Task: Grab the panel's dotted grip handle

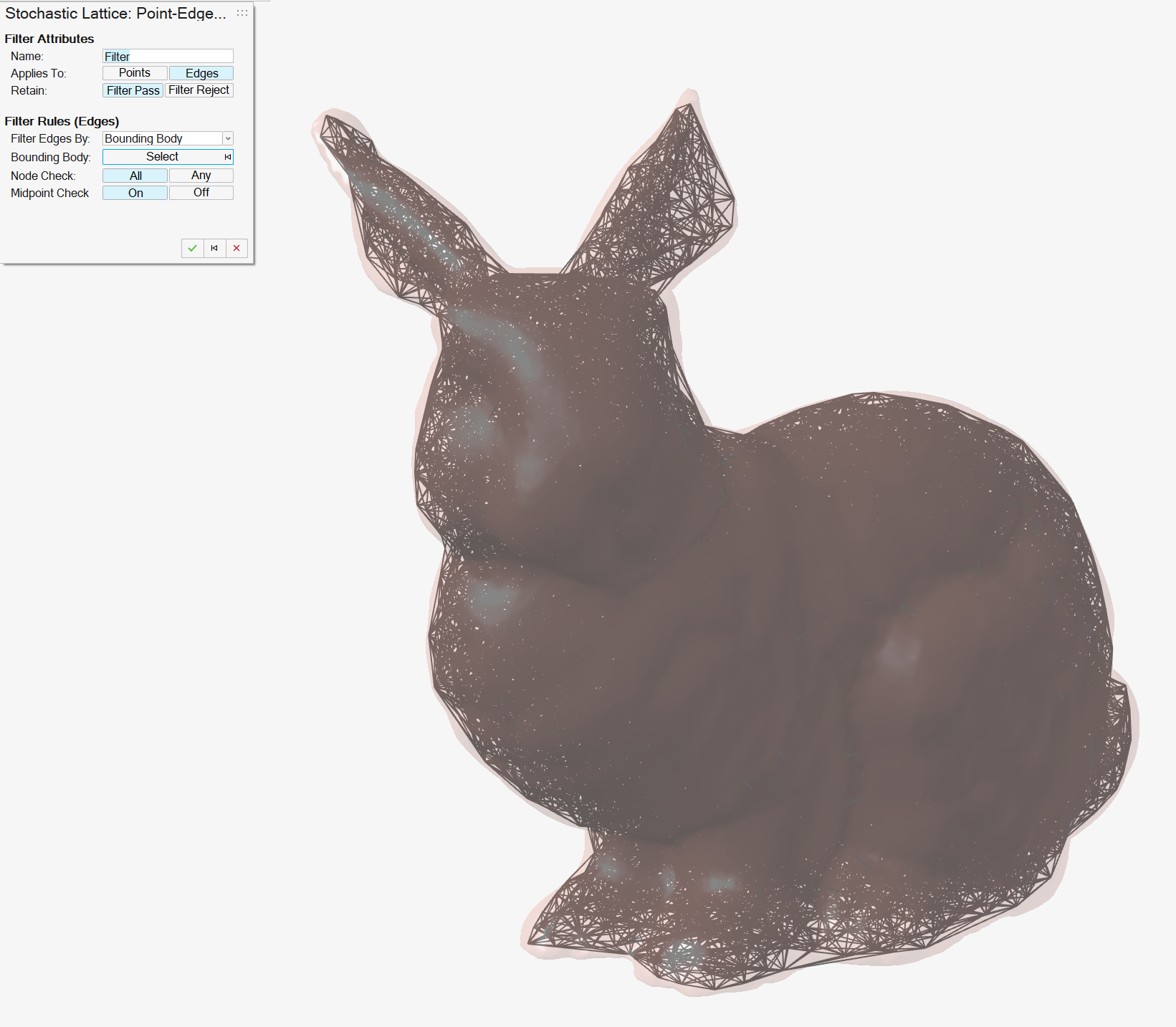Action: (242, 13)
